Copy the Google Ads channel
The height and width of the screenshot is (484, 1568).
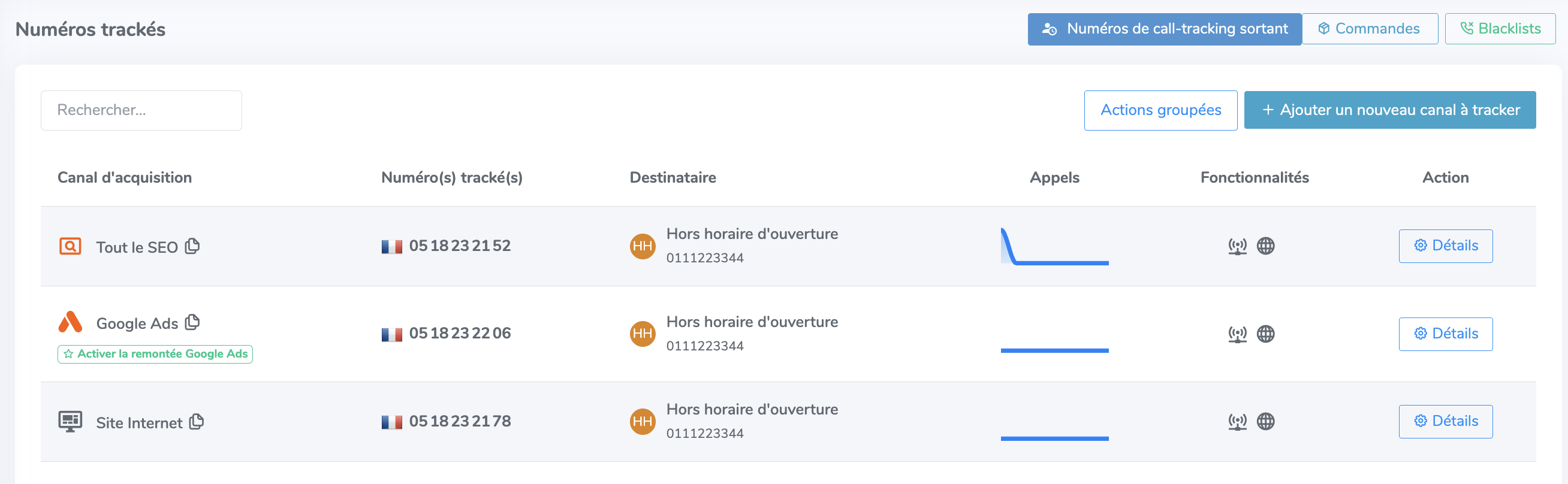tap(192, 322)
